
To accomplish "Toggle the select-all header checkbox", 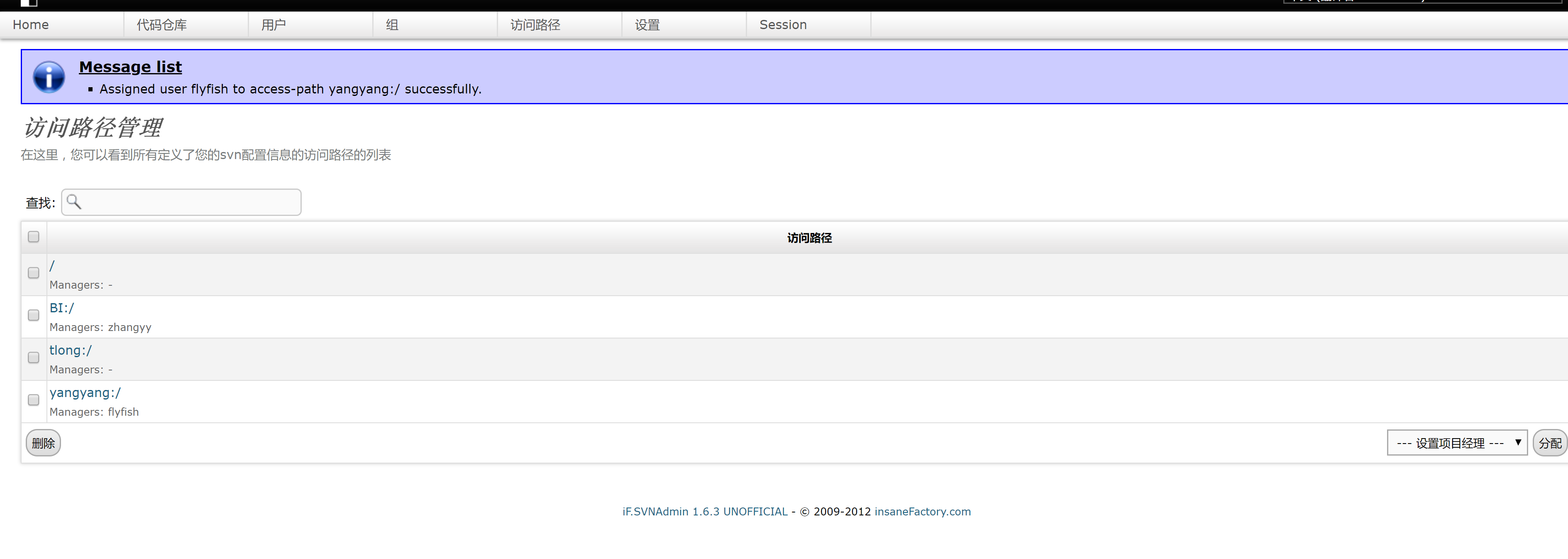I will (x=34, y=237).
